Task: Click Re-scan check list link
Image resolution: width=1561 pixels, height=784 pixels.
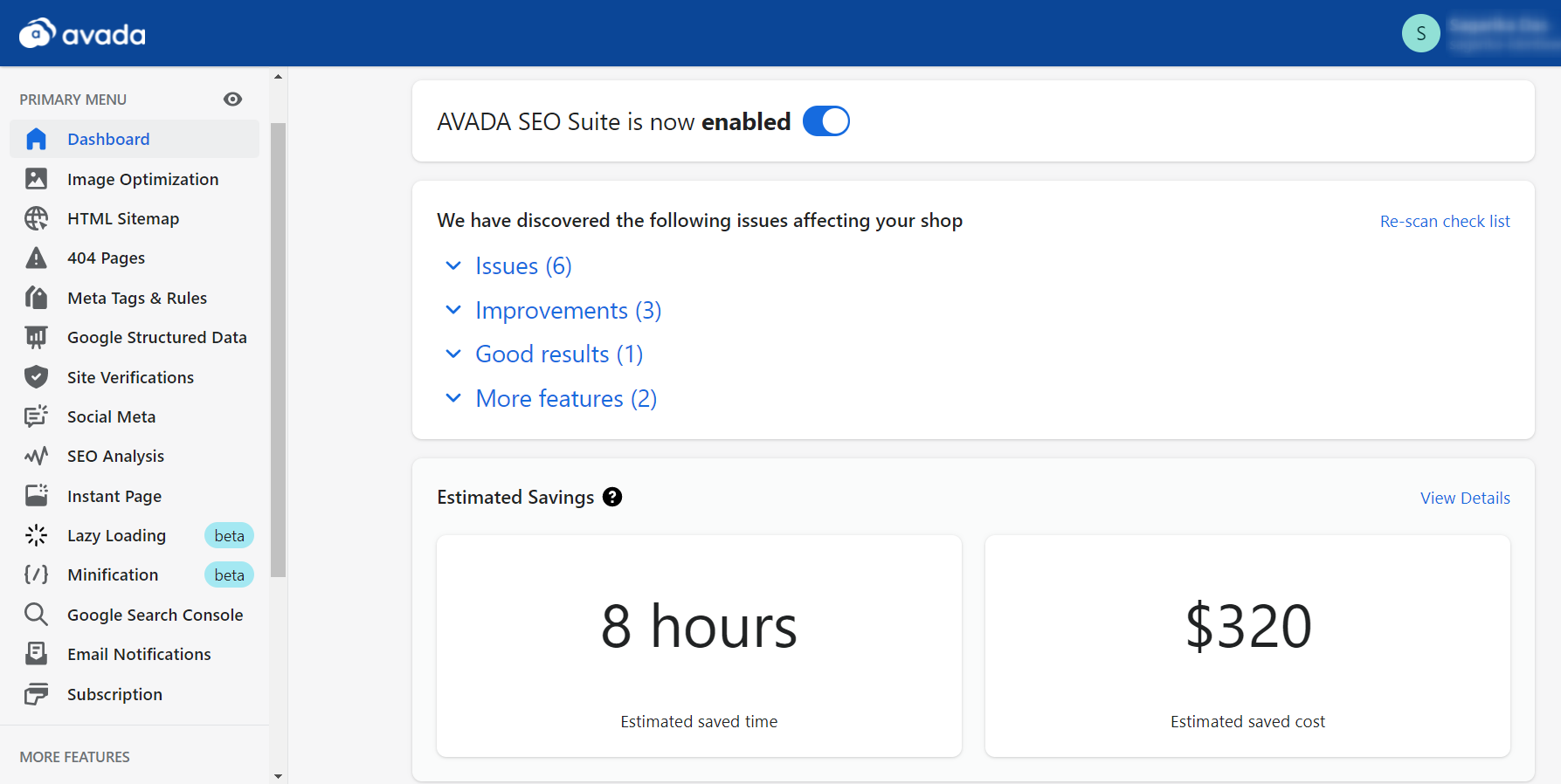Action: point(1445,221)
